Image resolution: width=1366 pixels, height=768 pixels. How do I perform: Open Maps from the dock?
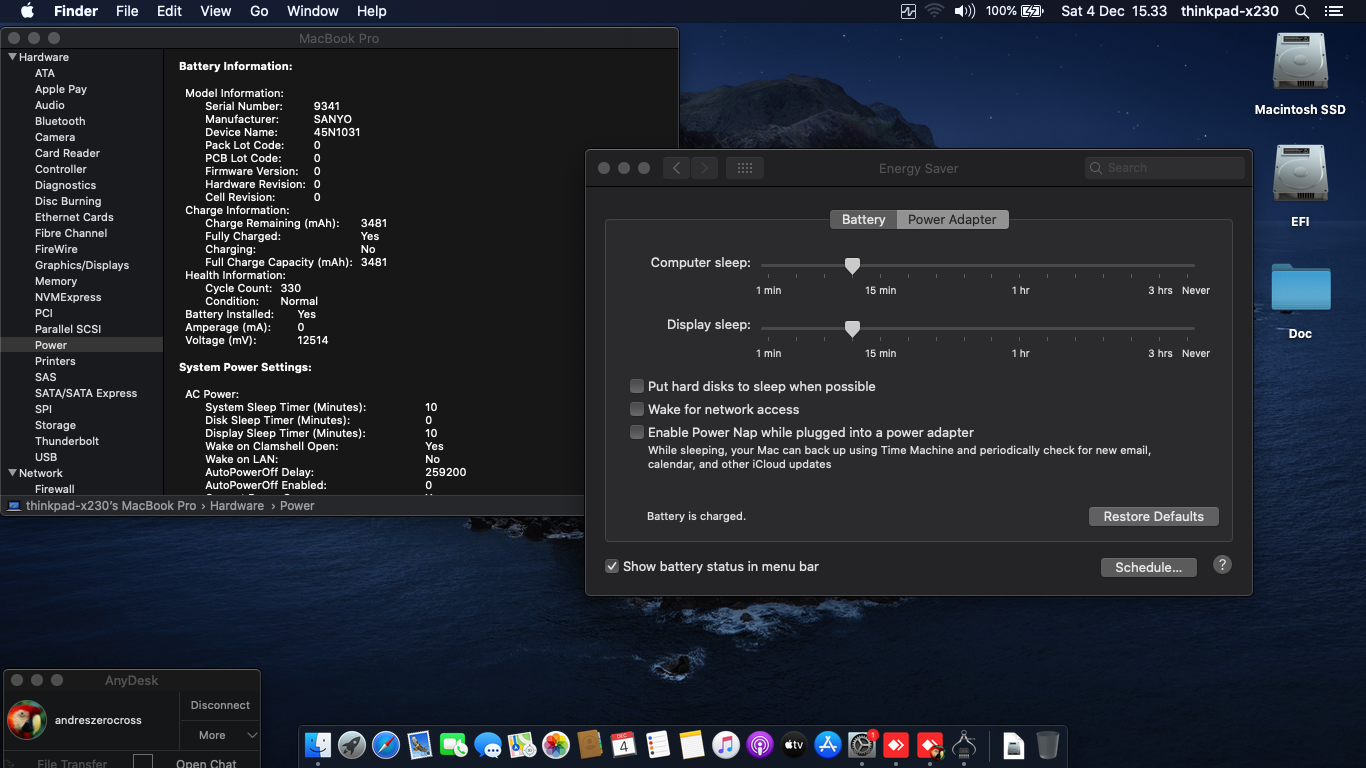pyautogui.click(x=522, y=744)
